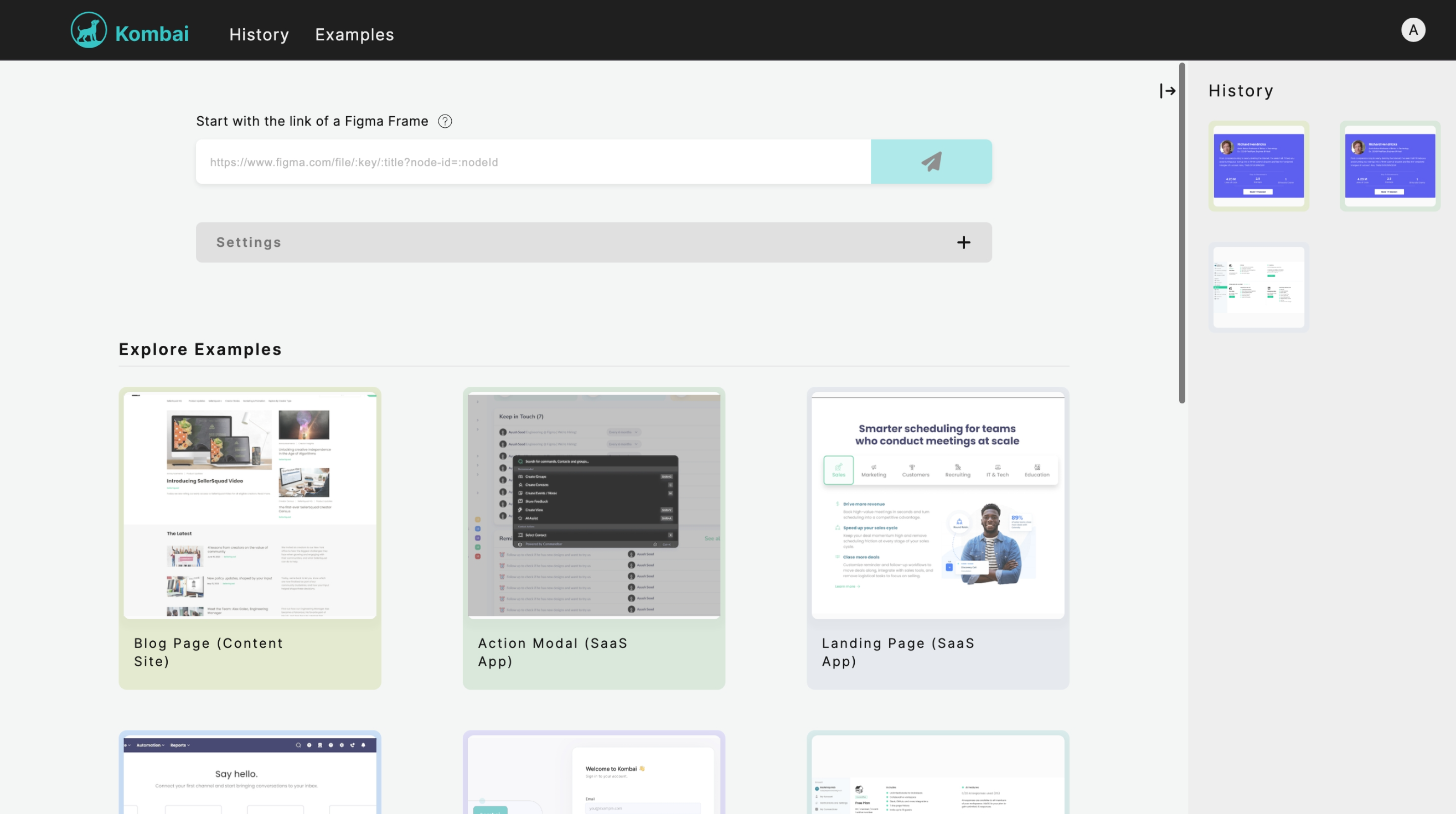The image size is (1456, 814).
Task: Click the Explore Examples heading
Action: 200,349
